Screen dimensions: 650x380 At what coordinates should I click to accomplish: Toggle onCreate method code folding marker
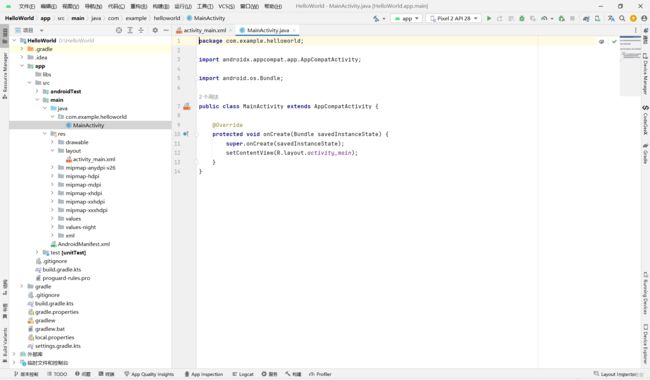point(197,134)
